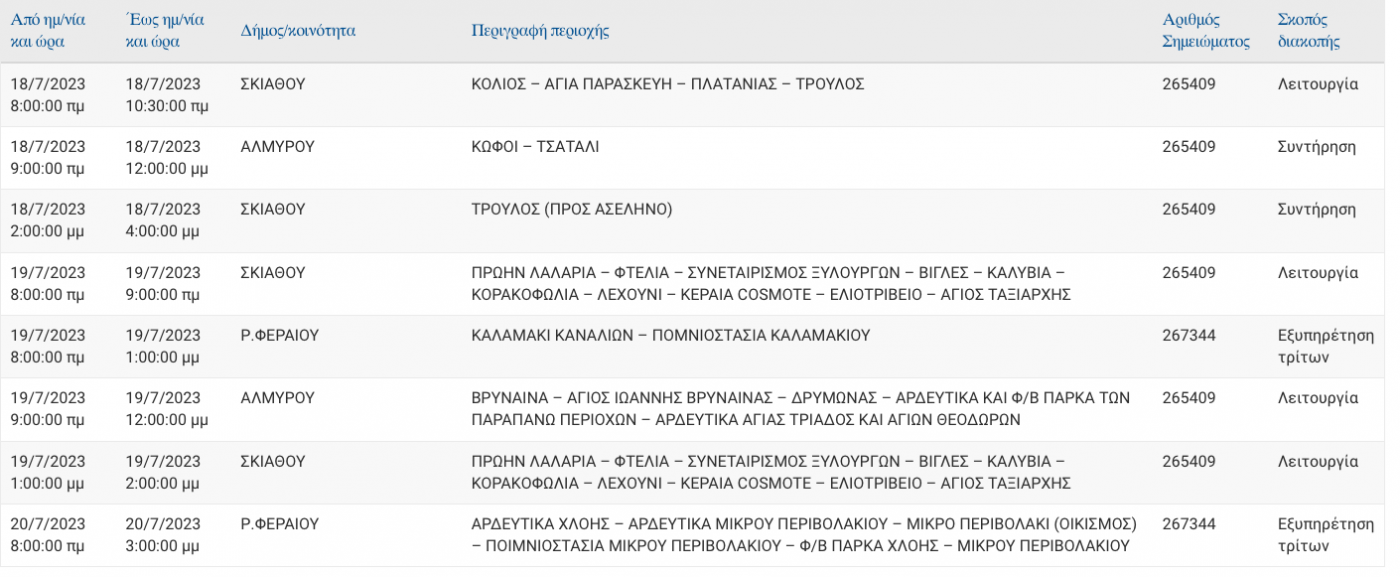Click 'Συντήρηση' in the ΤΡΟΥΛΟΣ (ΠΡΟΣ ΑΣΕΛΗΝΝΟ) row
Viewport: 1400px width, 577px height.
[x=1317, y=210]
